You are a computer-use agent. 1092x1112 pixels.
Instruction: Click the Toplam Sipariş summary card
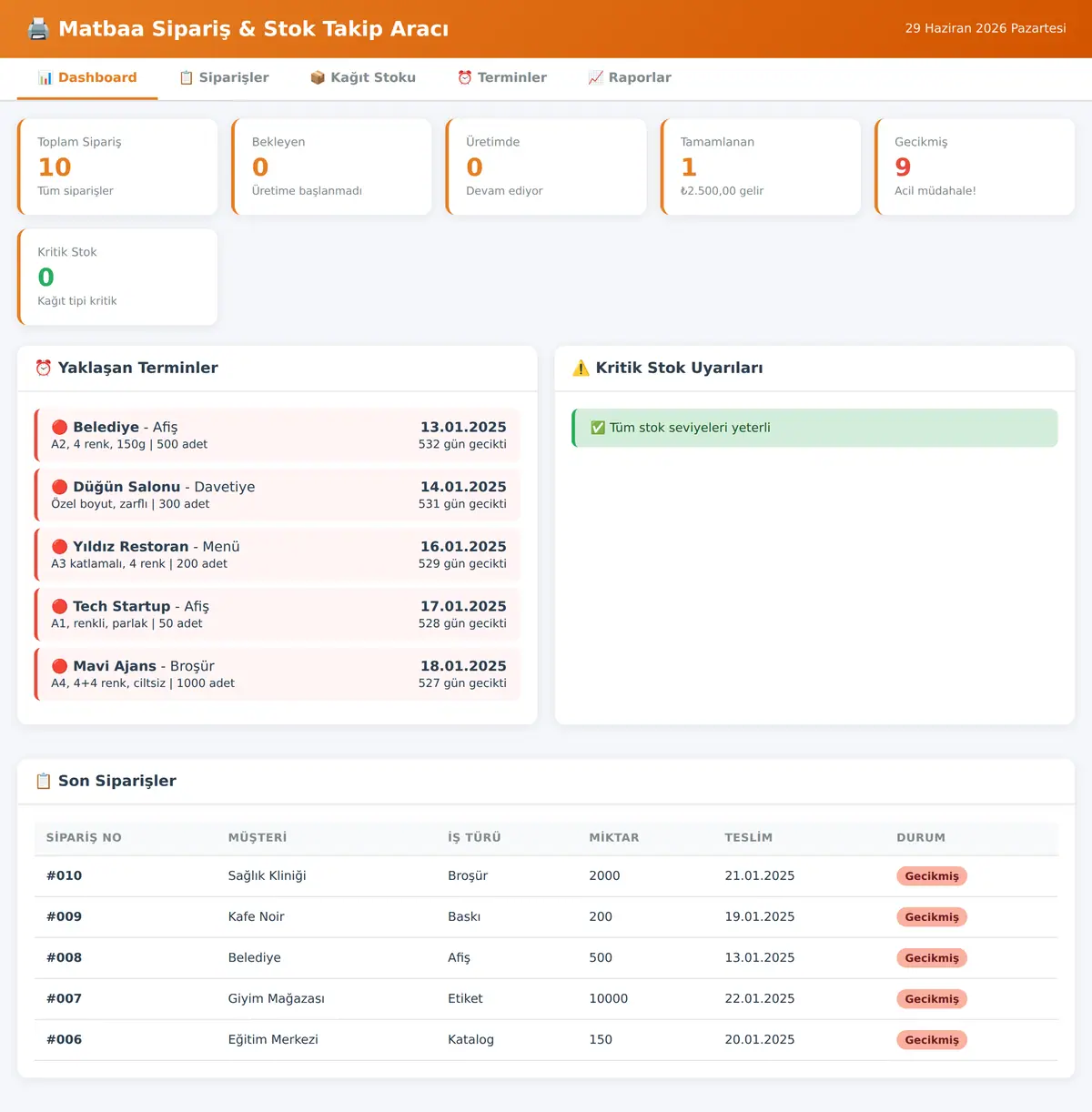117,167
